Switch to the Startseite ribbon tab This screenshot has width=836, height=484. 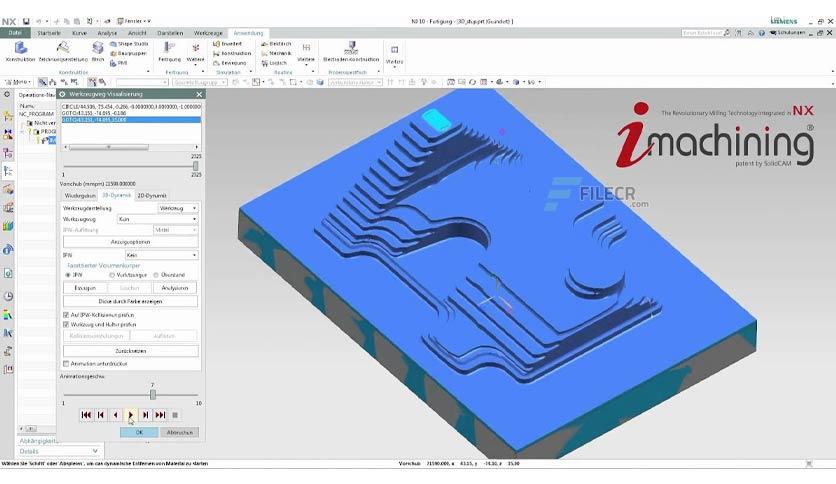click(x=49, y=33)
